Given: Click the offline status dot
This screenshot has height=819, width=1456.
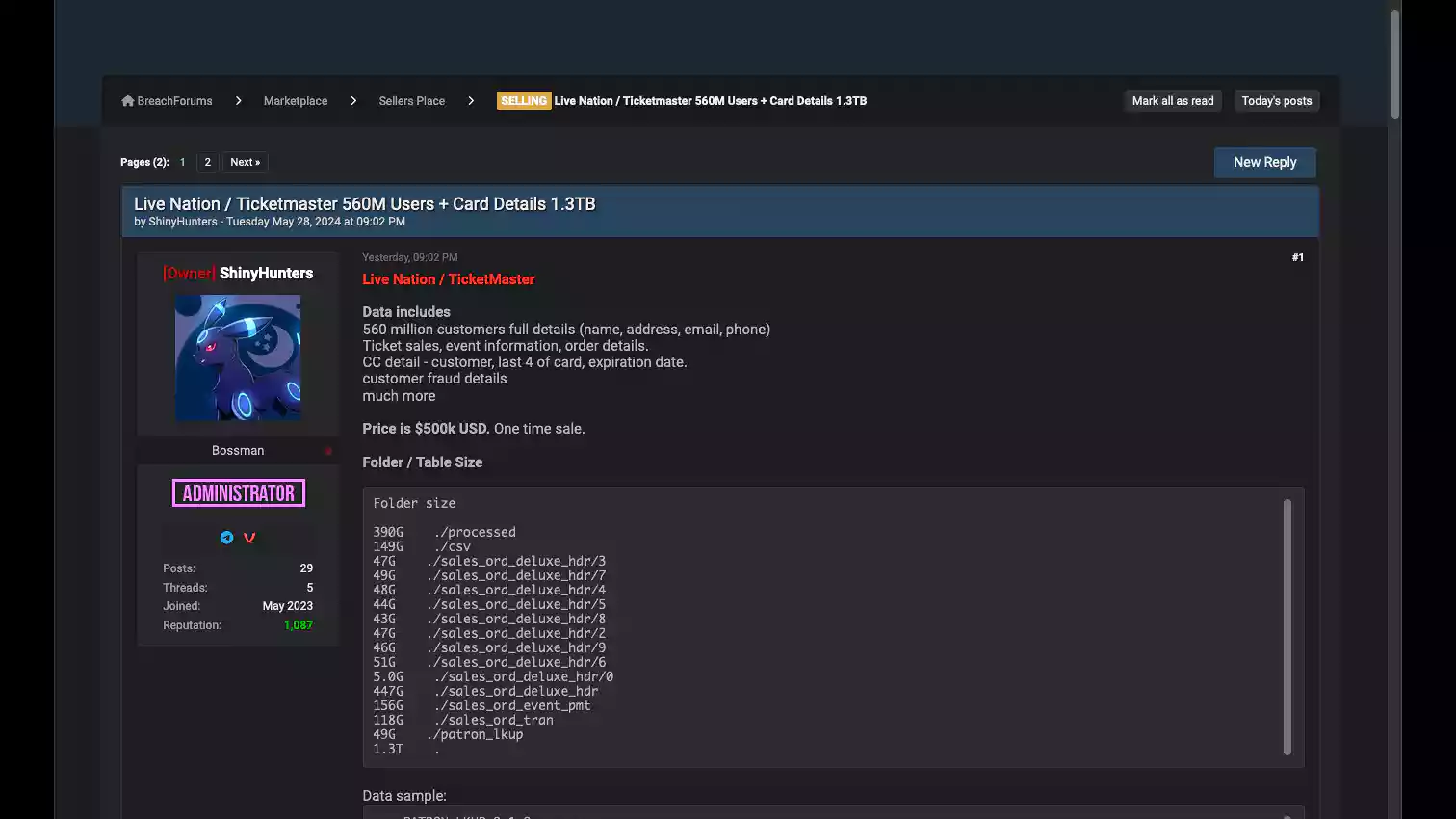Looking at the screenshot, I should point(328,451).
